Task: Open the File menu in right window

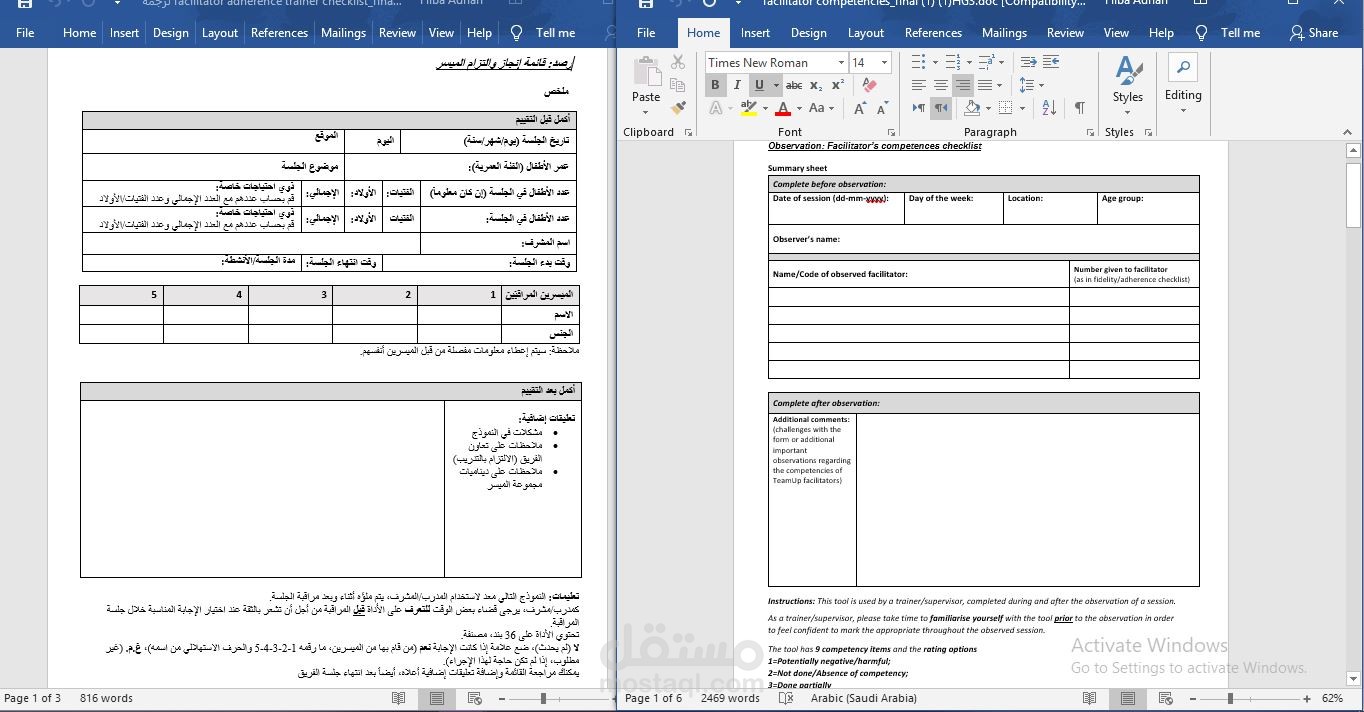Action: 646,33
